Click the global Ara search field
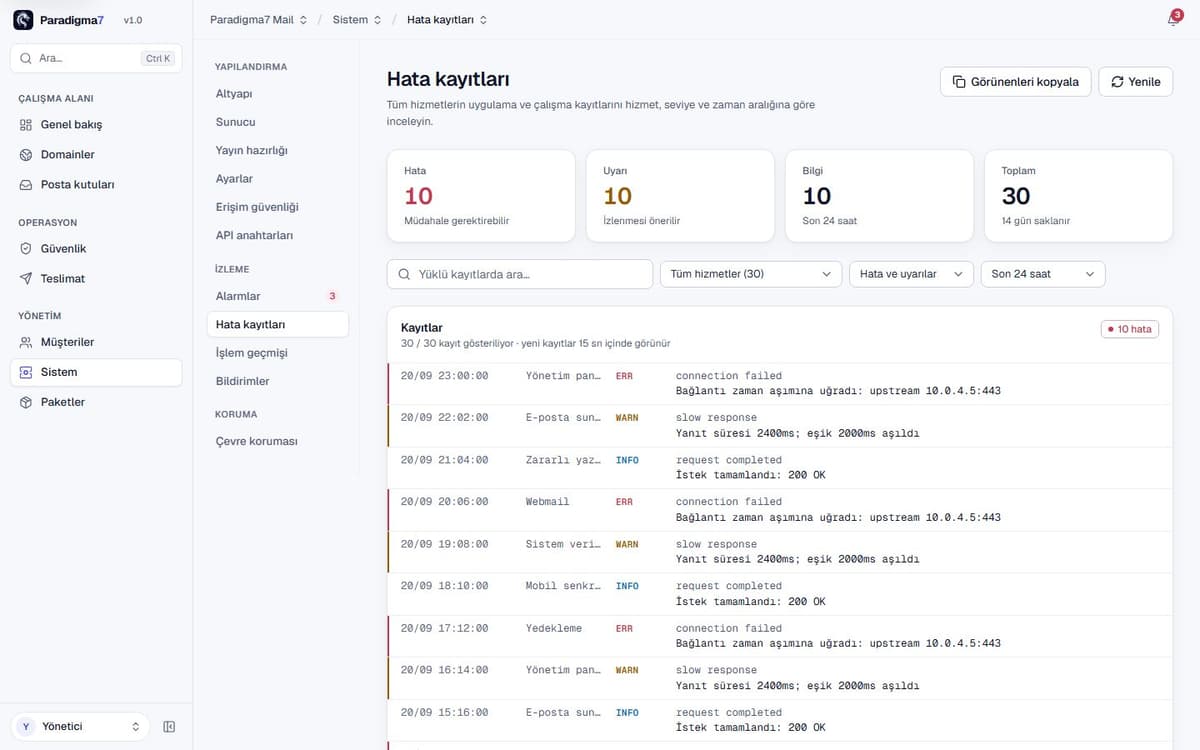This screenshot has height=750, width=1200. point(96,58)
